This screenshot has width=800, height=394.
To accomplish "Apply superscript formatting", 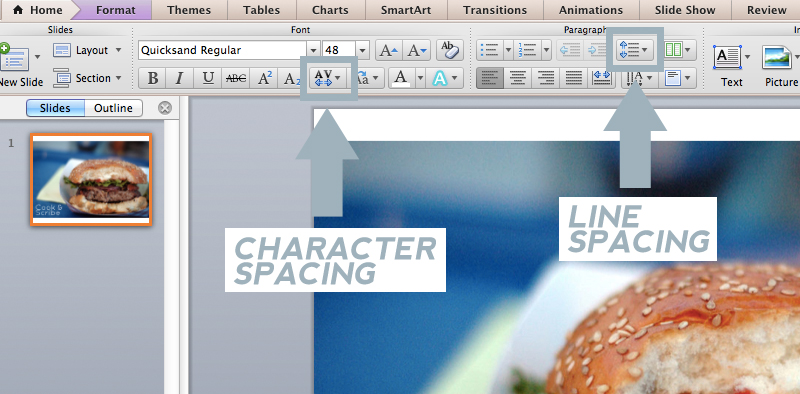I will point(264,78).
